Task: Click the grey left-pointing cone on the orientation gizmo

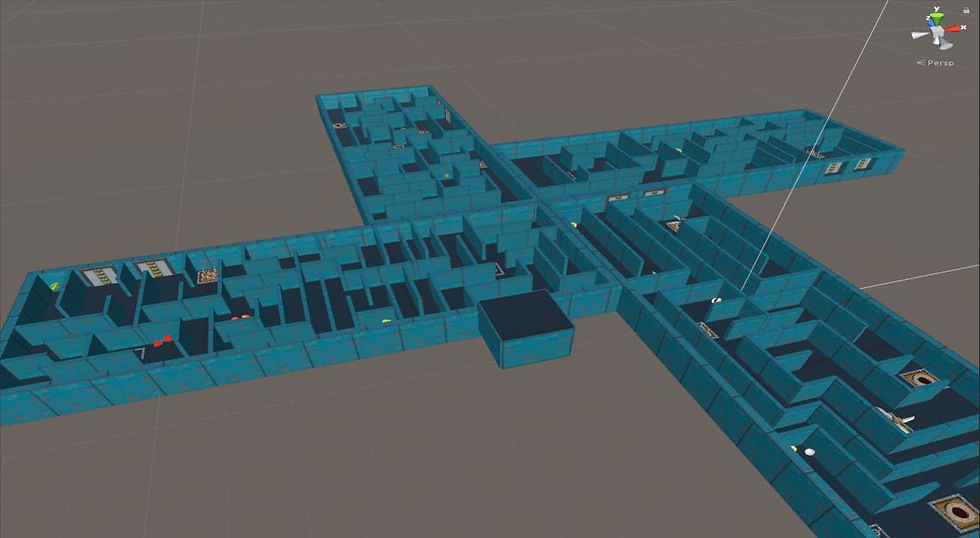Action: (920, 35)
